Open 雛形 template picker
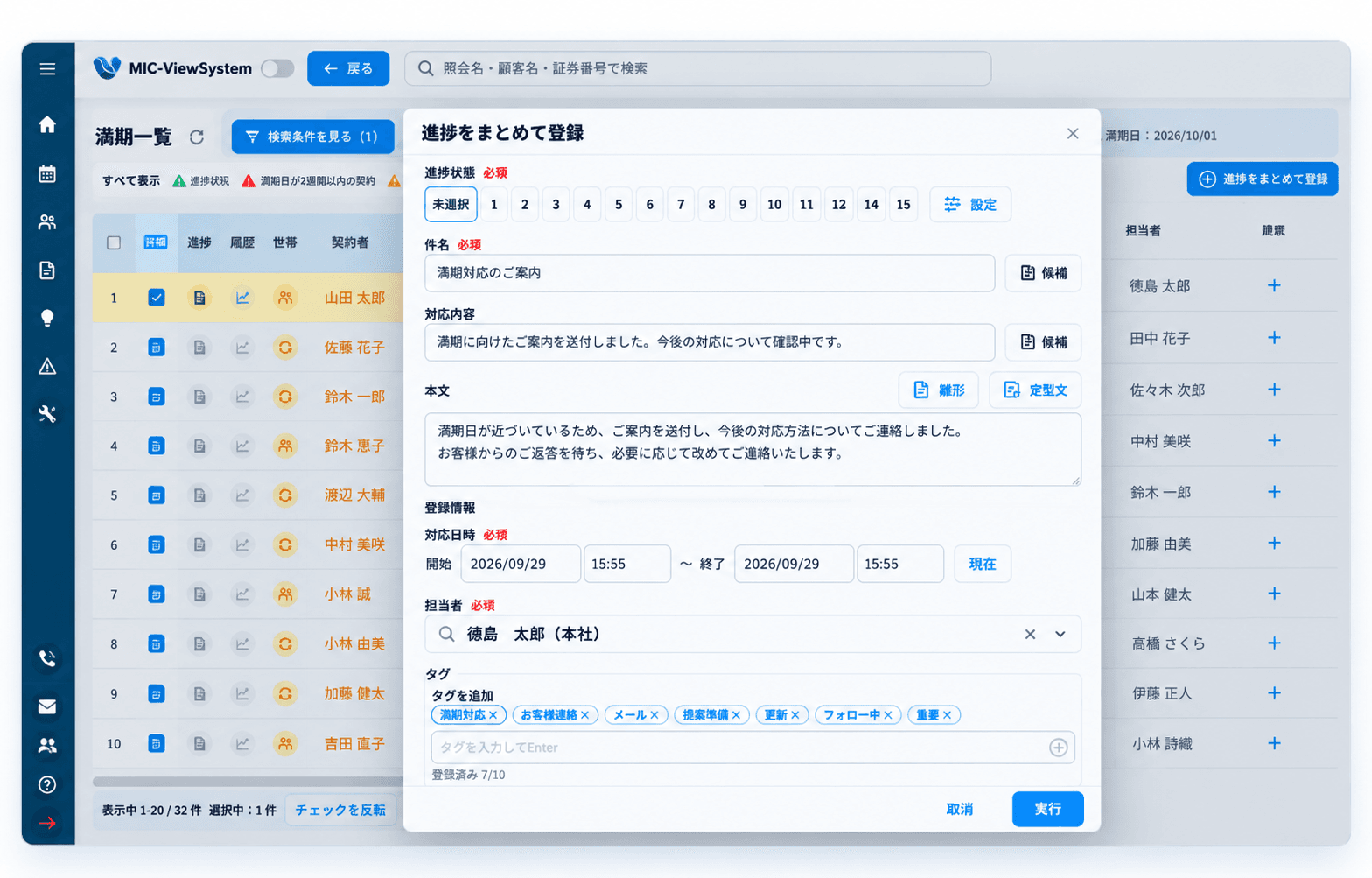The height and width of the screenshot is (878, 1372). tap(939, 390)
